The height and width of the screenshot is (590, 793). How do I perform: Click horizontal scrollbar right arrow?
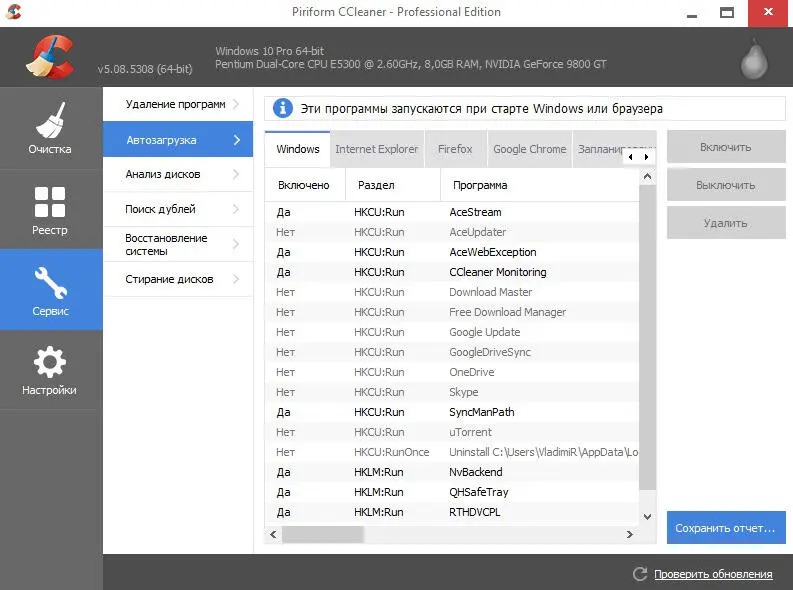point(630,534)
